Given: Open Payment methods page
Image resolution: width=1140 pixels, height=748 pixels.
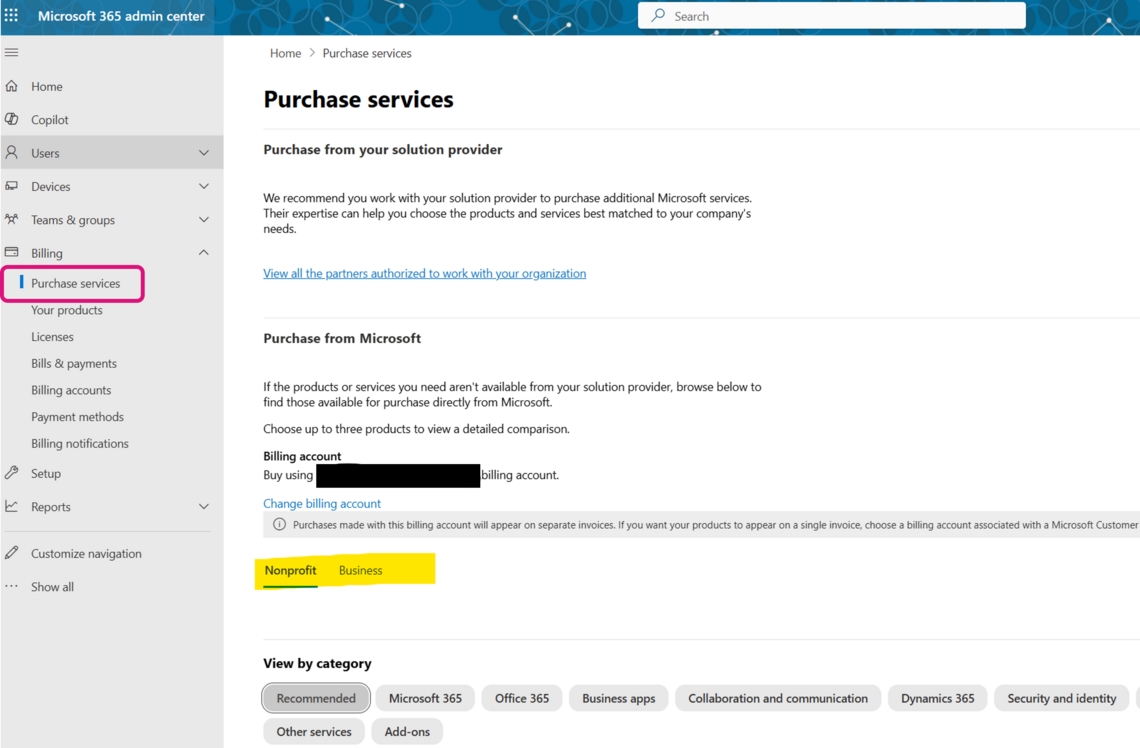Looking at the screenshot, I should pyautogui.click(x=77, y=417).
